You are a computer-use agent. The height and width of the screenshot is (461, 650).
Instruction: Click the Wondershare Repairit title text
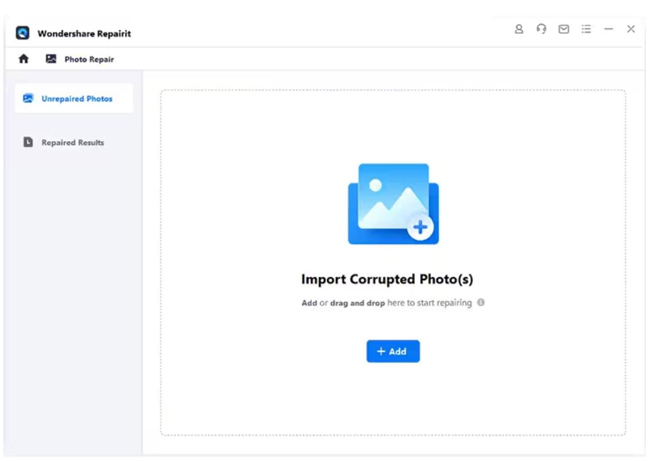click(x=84, y=34)
